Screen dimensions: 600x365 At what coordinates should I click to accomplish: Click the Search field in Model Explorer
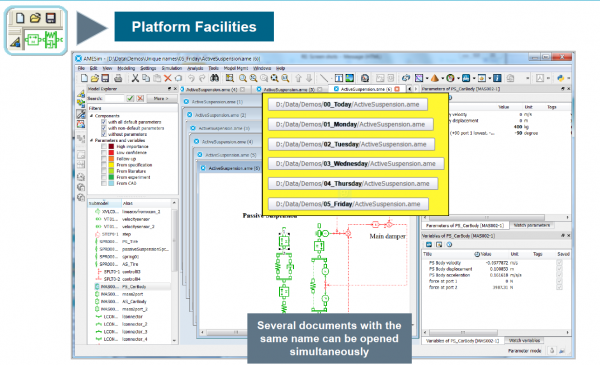click(114, 98)
